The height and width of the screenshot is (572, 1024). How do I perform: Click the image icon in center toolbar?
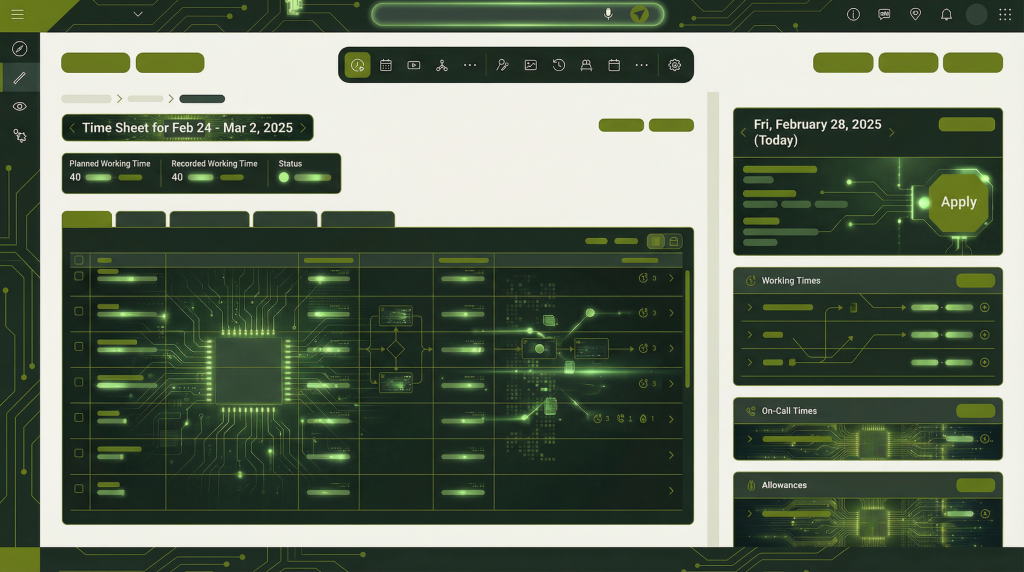(x=531, y=65)
